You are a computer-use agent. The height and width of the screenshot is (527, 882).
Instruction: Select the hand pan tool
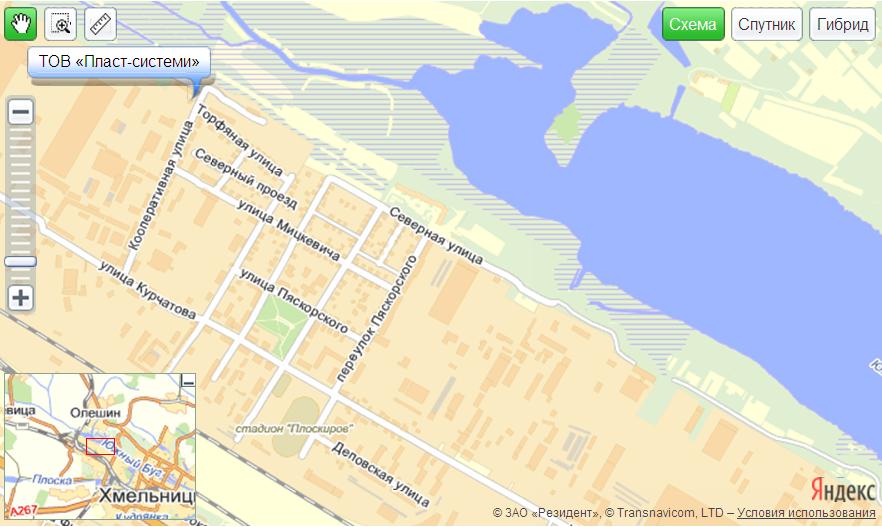point(20,24)
